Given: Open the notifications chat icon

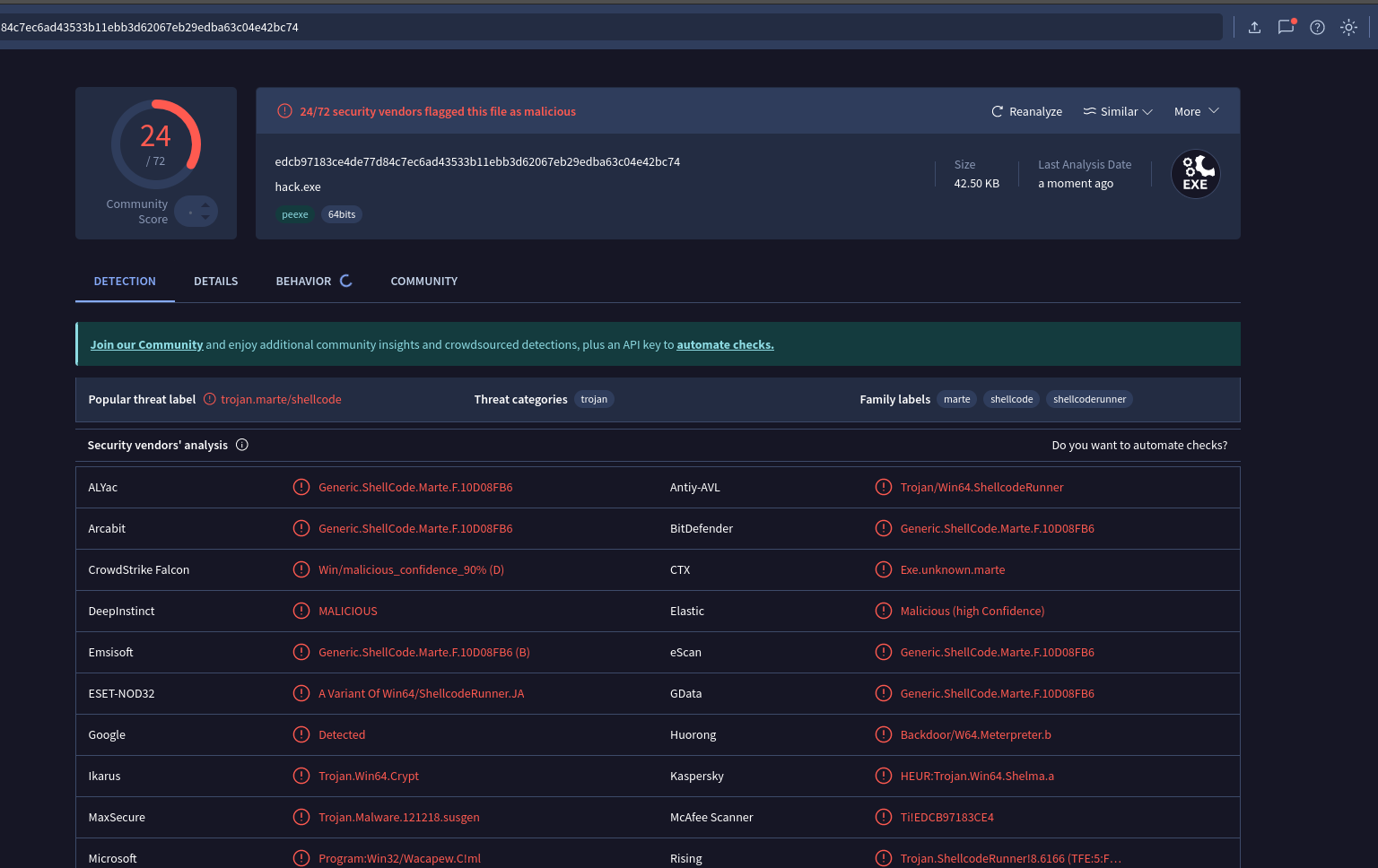Looking at the screenshot, I should [1286, 27].
